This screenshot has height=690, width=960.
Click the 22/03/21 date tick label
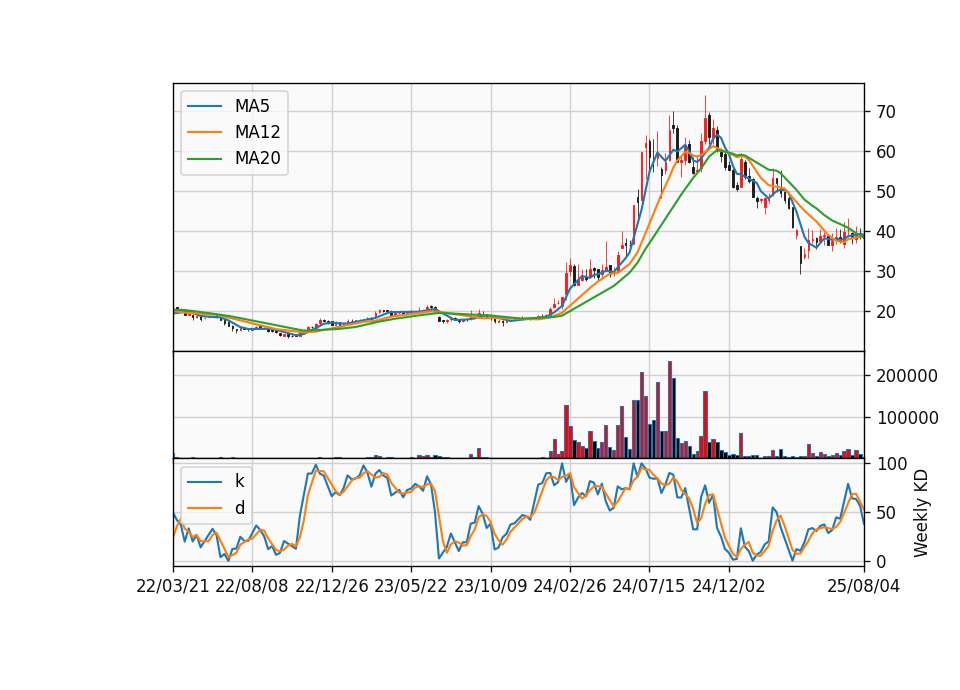tap(173, 586)
